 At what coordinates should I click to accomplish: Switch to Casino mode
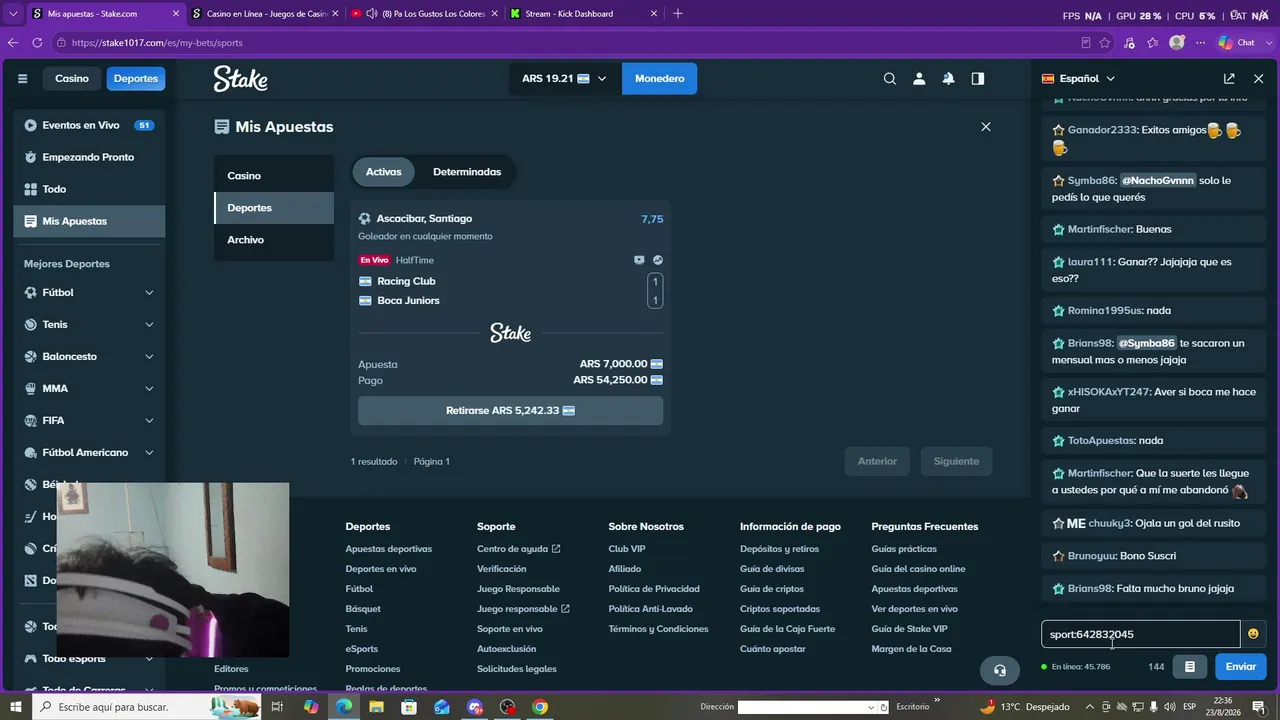click(x=72, y=78)
